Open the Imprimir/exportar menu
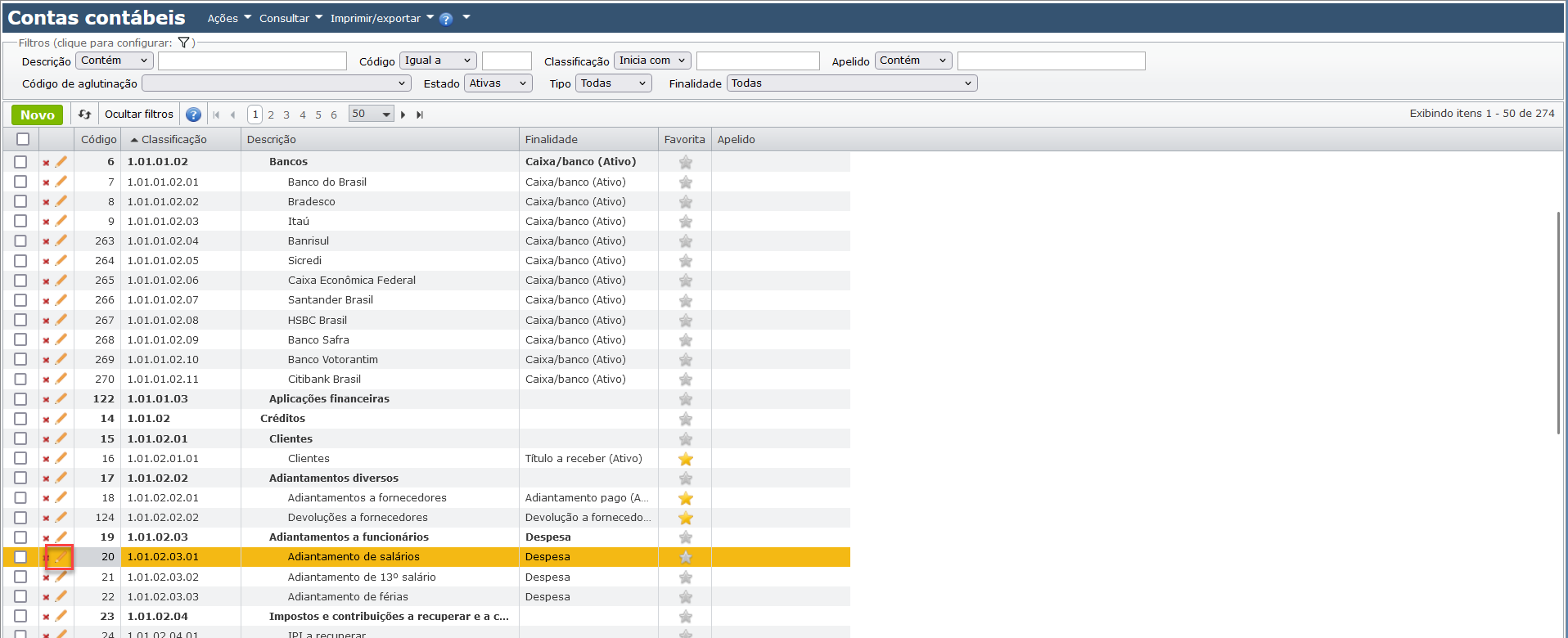 381,18
